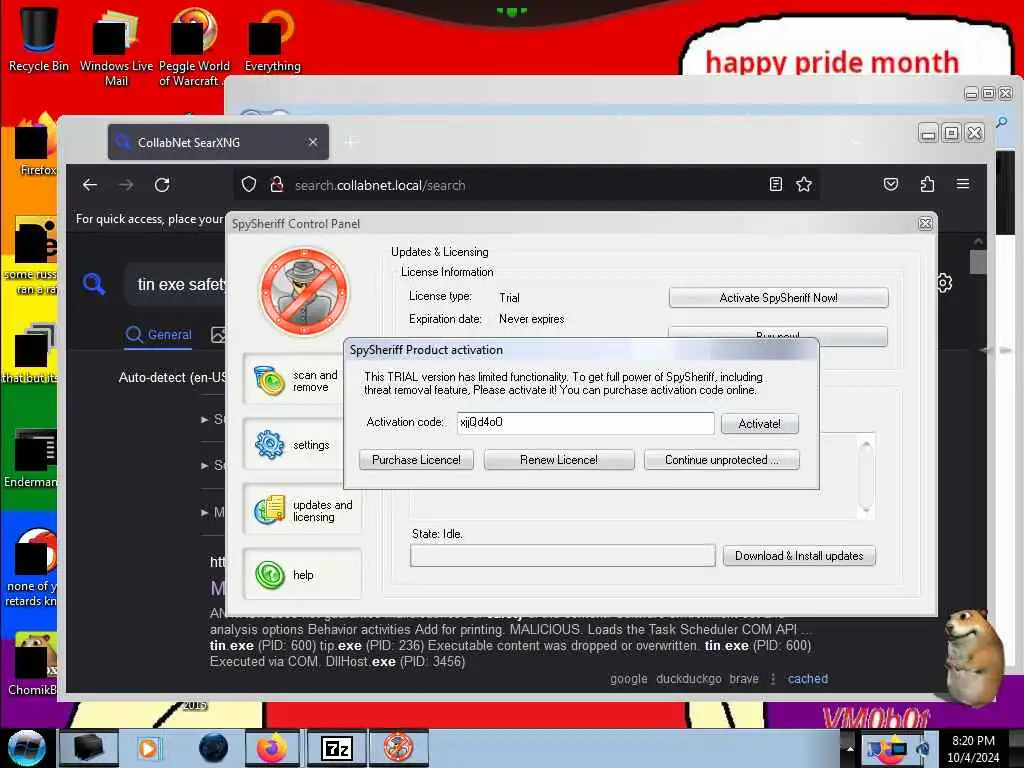Open the brave result source link
The width and height of the screenshot is (1024, 768).
point(744,679)
